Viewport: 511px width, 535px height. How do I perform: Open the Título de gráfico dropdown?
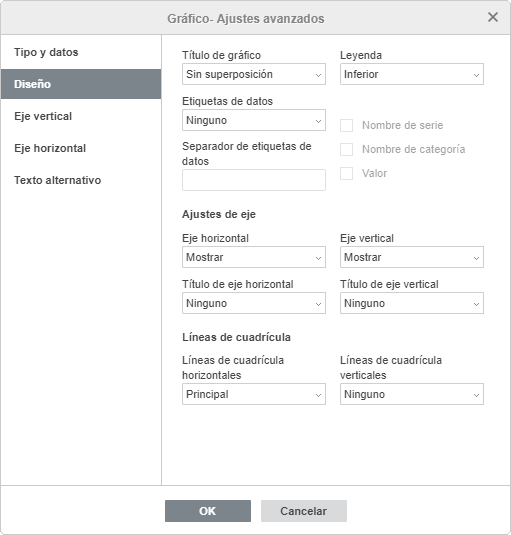click(x=254, y=74)
